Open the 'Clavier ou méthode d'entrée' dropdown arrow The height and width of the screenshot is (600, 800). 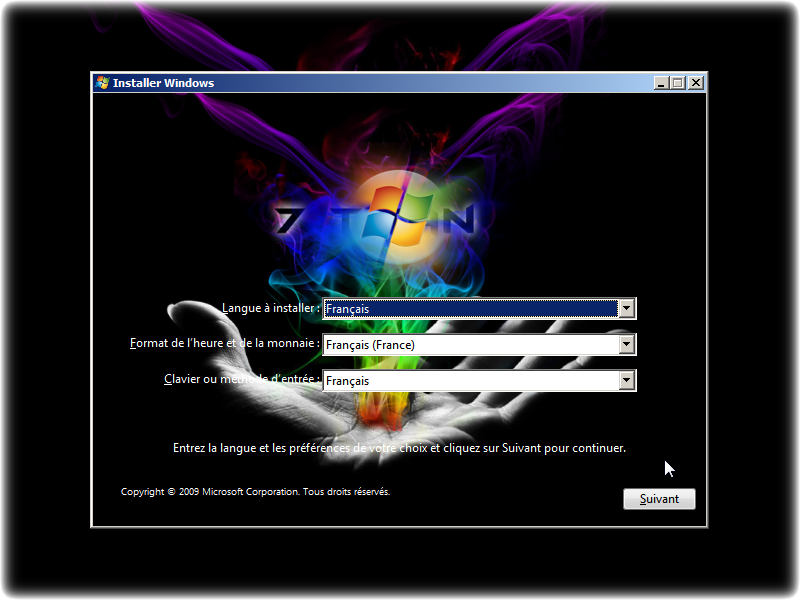pyautogui.click(x=627, y=381)
